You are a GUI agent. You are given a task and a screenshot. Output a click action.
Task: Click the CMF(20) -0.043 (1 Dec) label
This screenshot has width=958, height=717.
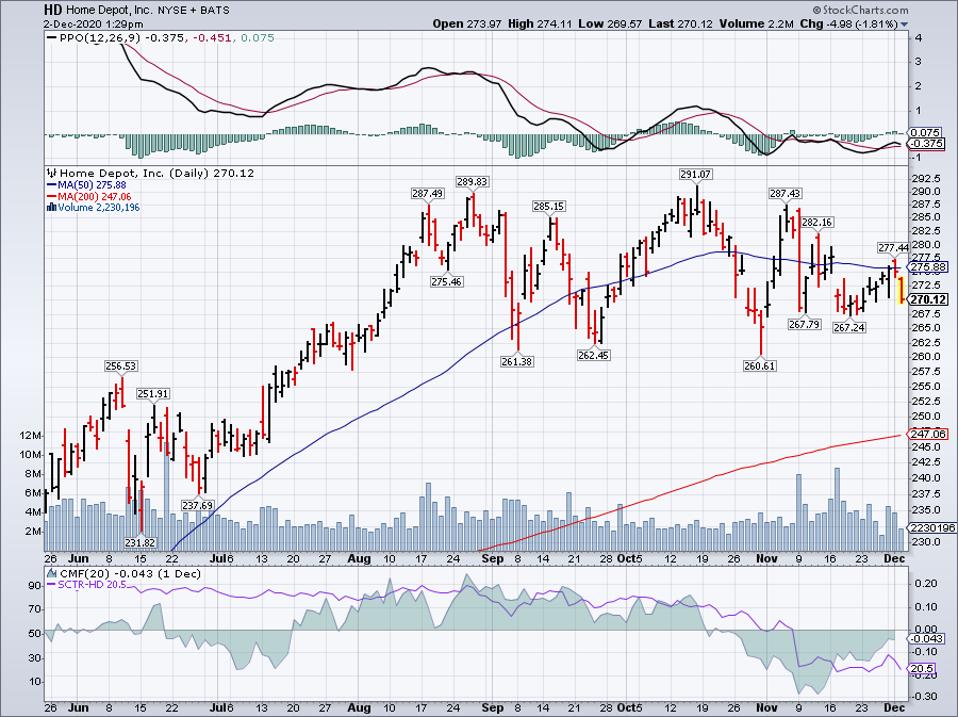(130, 574)
